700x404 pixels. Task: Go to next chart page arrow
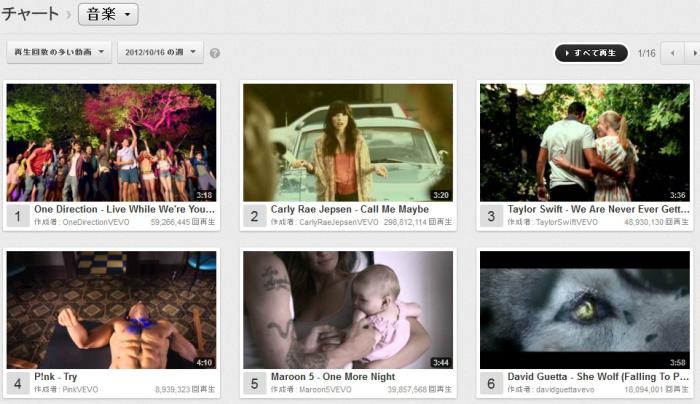coord(692,53)
